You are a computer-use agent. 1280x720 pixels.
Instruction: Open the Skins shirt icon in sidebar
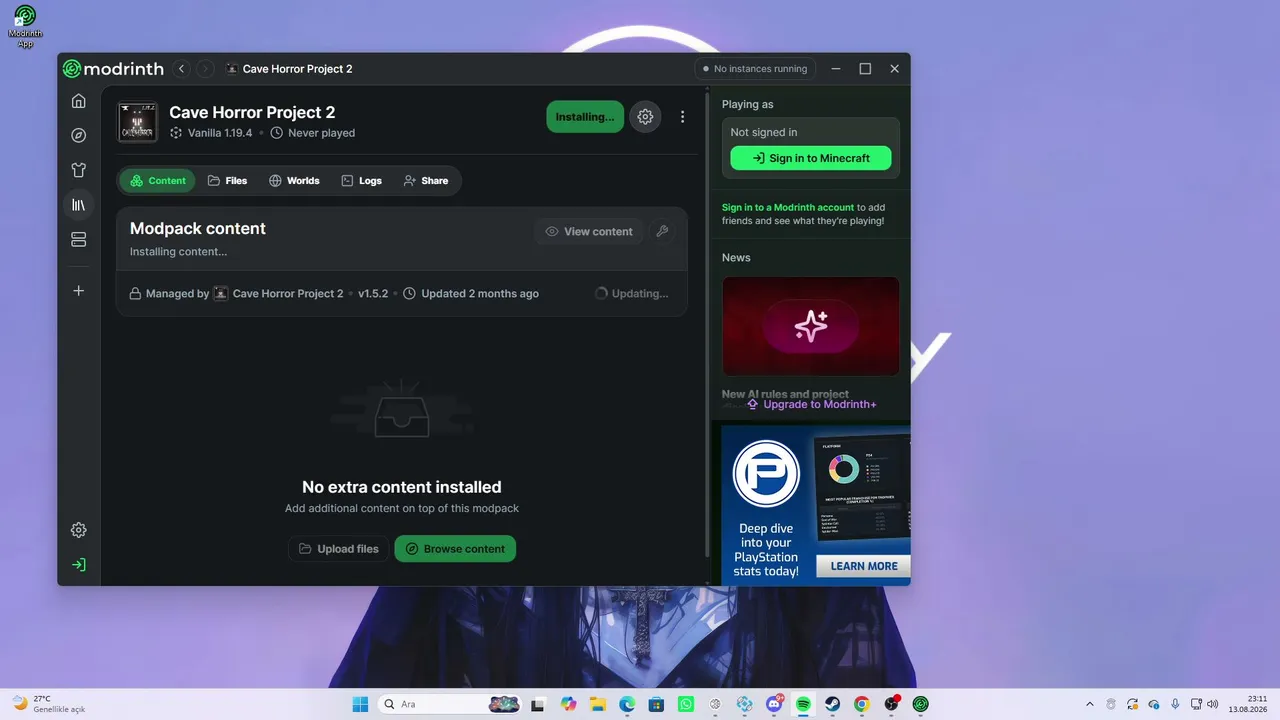point(79,170)
